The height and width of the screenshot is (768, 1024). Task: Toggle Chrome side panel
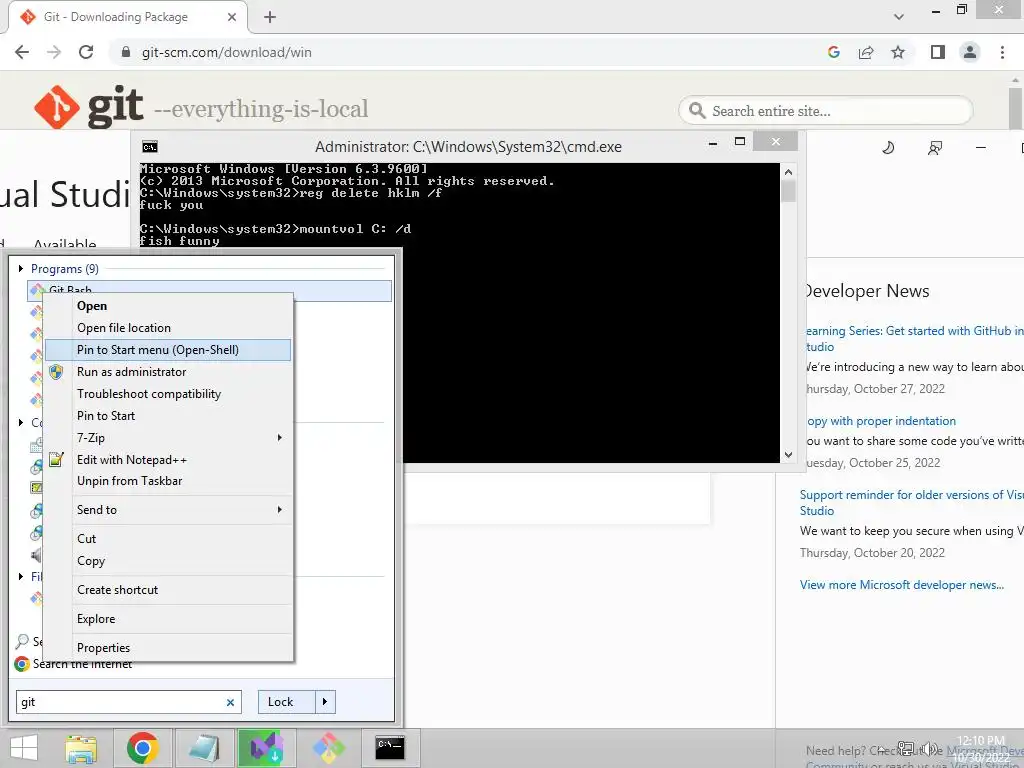point(938,52)
